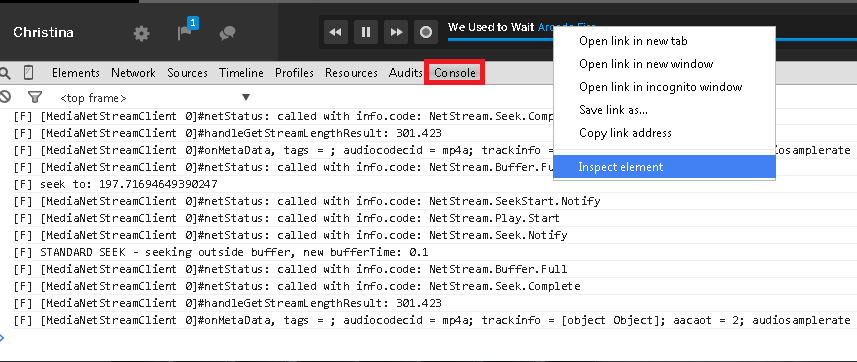Switch to the Sources tab

pos(187,73)
